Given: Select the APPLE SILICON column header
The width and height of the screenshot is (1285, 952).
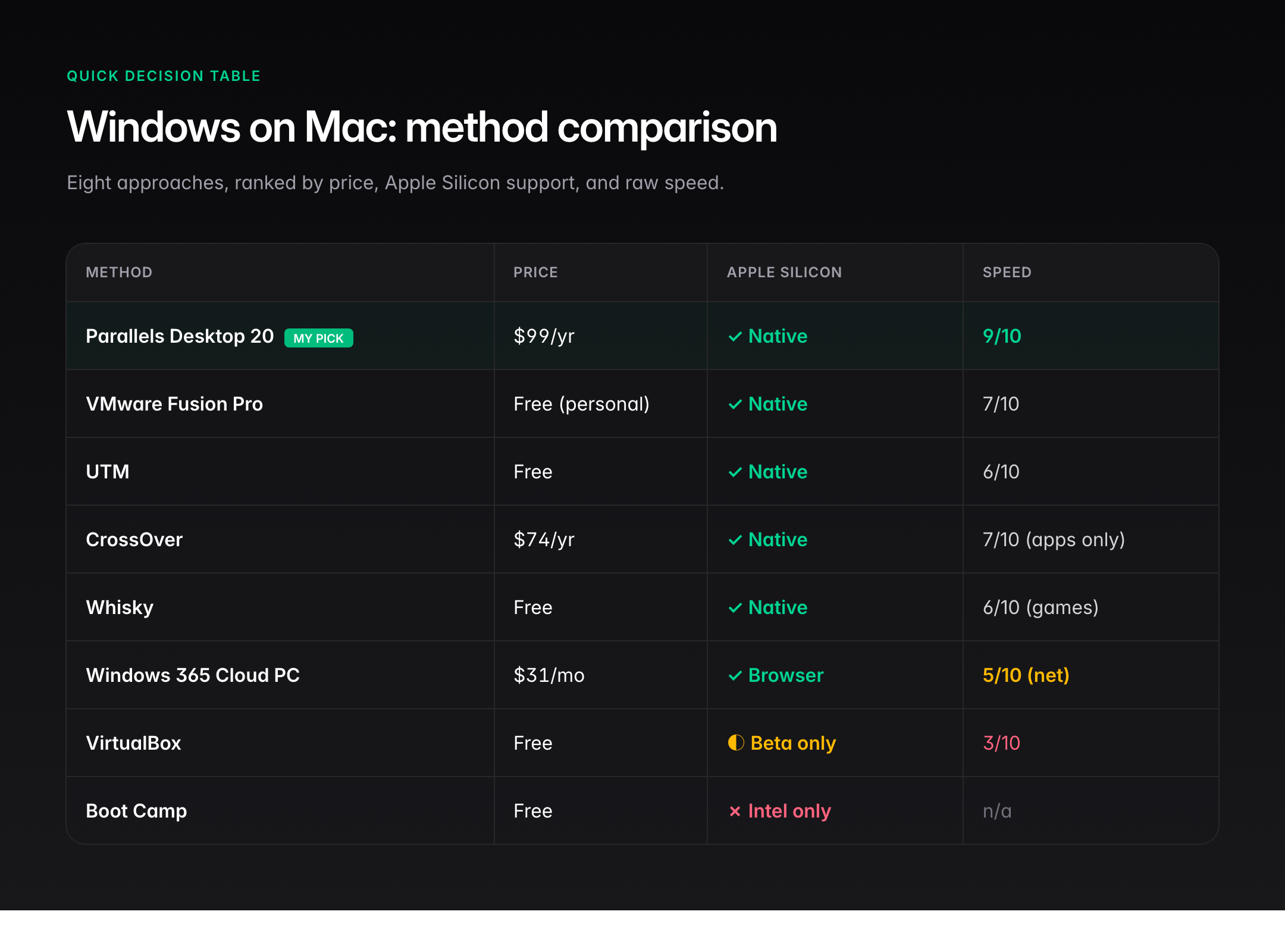Looking at the screenshot, I should (x=784, y=273).
